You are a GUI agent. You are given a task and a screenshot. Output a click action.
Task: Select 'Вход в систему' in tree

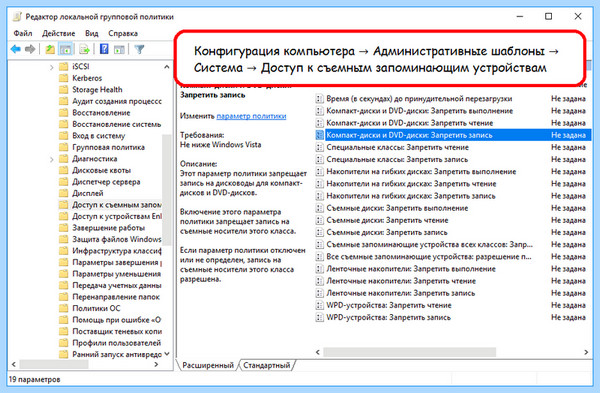click(99, 136)
